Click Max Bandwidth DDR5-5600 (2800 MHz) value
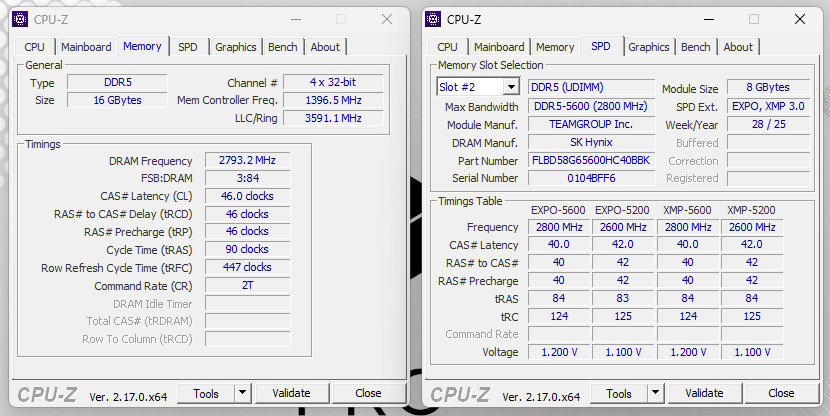 coord(591,106)
